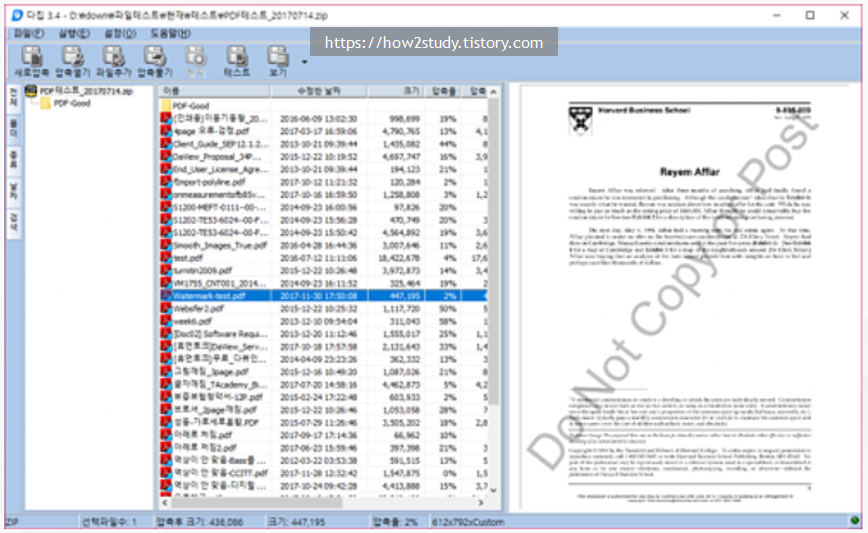
Task: Select the 전체 vertical side tab
Action: (14, 98)
